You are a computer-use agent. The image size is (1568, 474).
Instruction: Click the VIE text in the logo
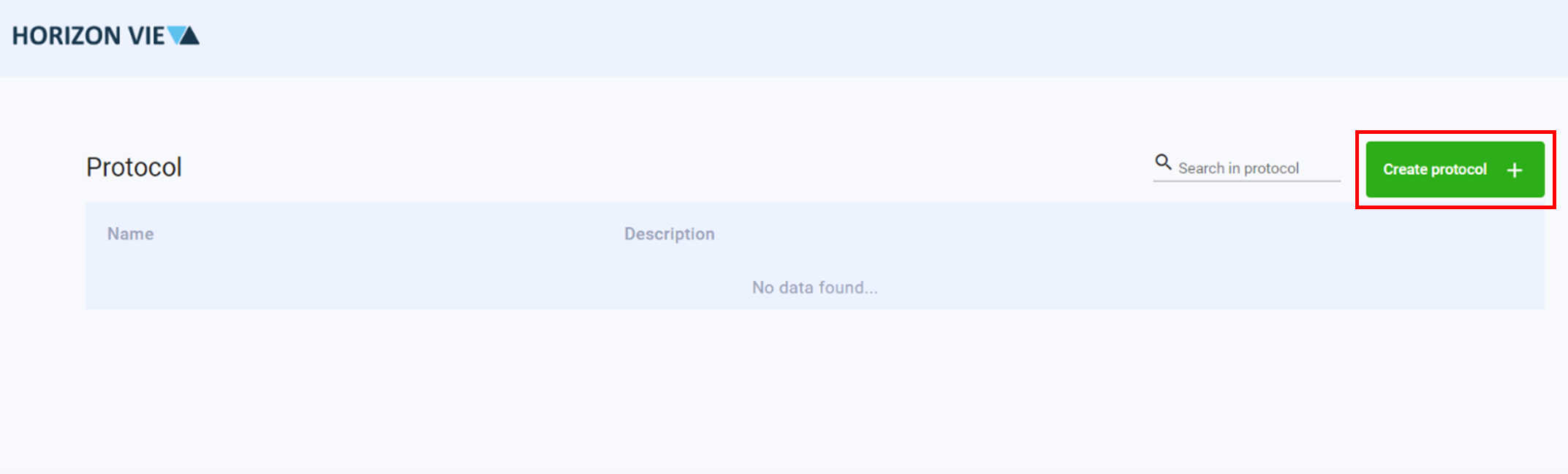(146, 36)
